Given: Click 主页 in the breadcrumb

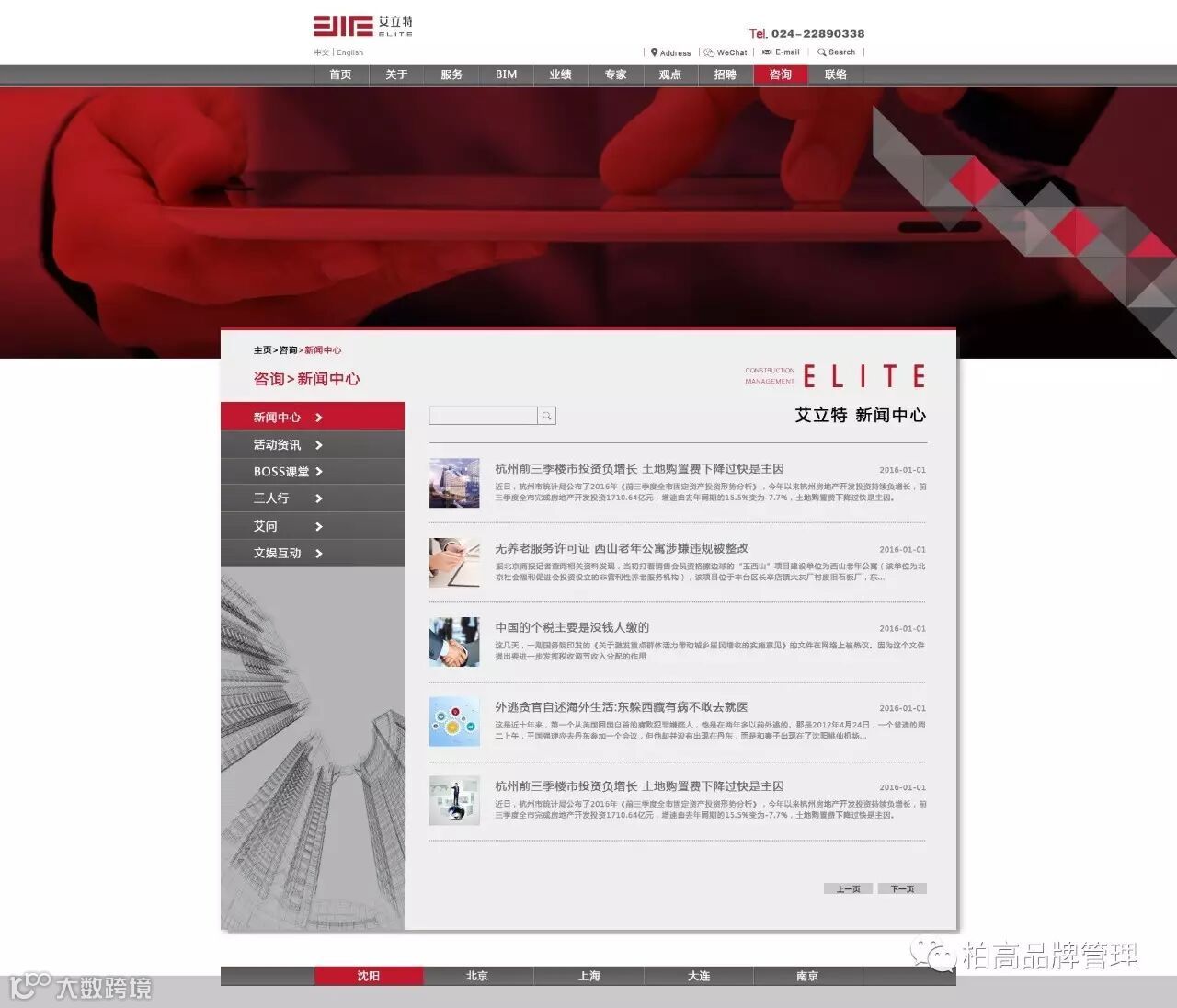Looking at the screenshot, I should [x=263, y=350].
